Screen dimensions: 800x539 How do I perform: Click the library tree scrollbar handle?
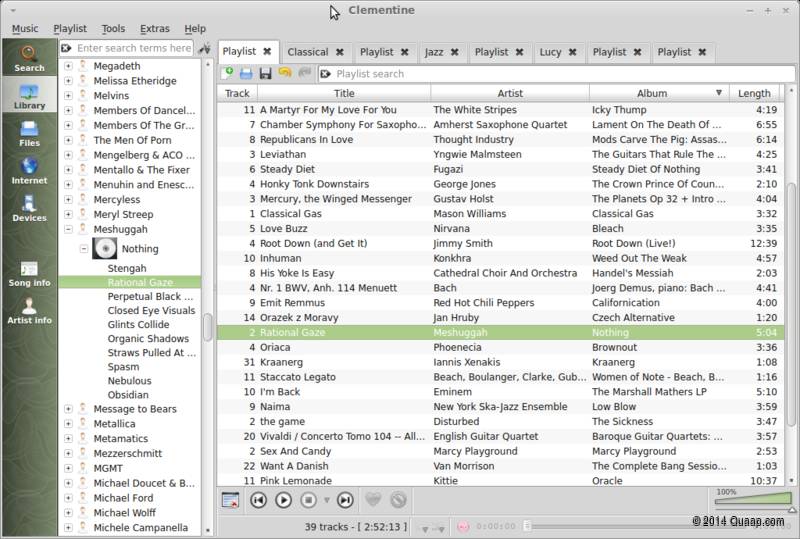click(207, 327)
